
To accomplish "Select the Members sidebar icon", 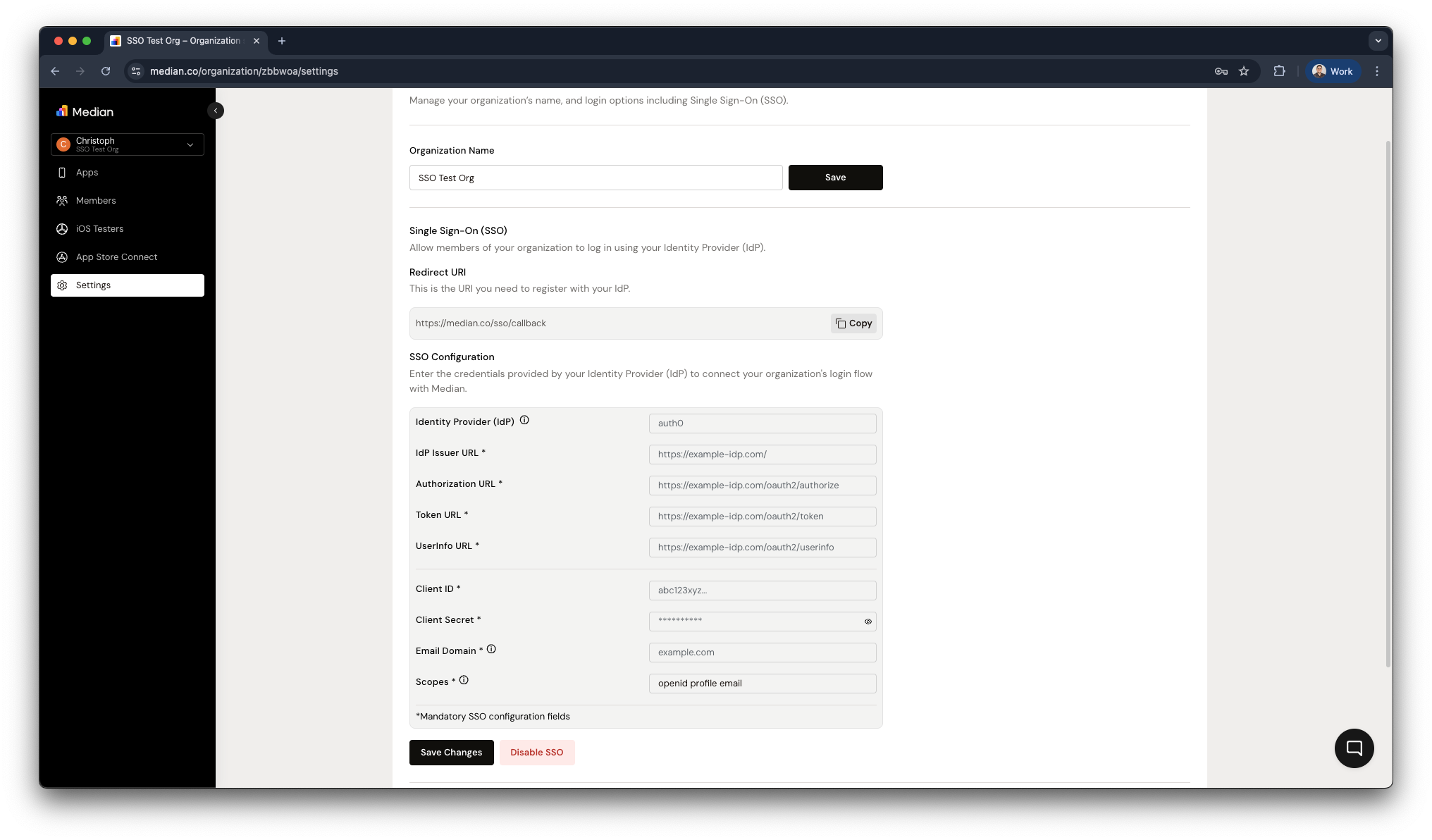I will [x=63, y=200].
